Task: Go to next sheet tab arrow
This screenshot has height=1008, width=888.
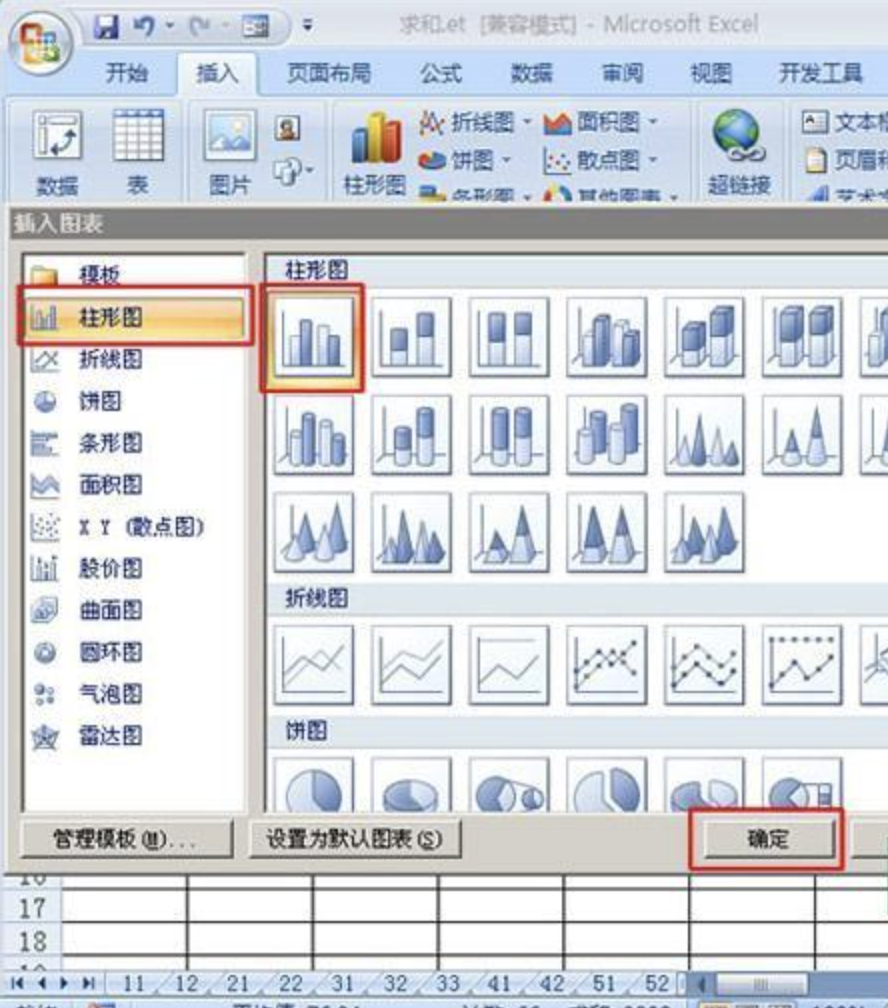Action: pos(64,983)
